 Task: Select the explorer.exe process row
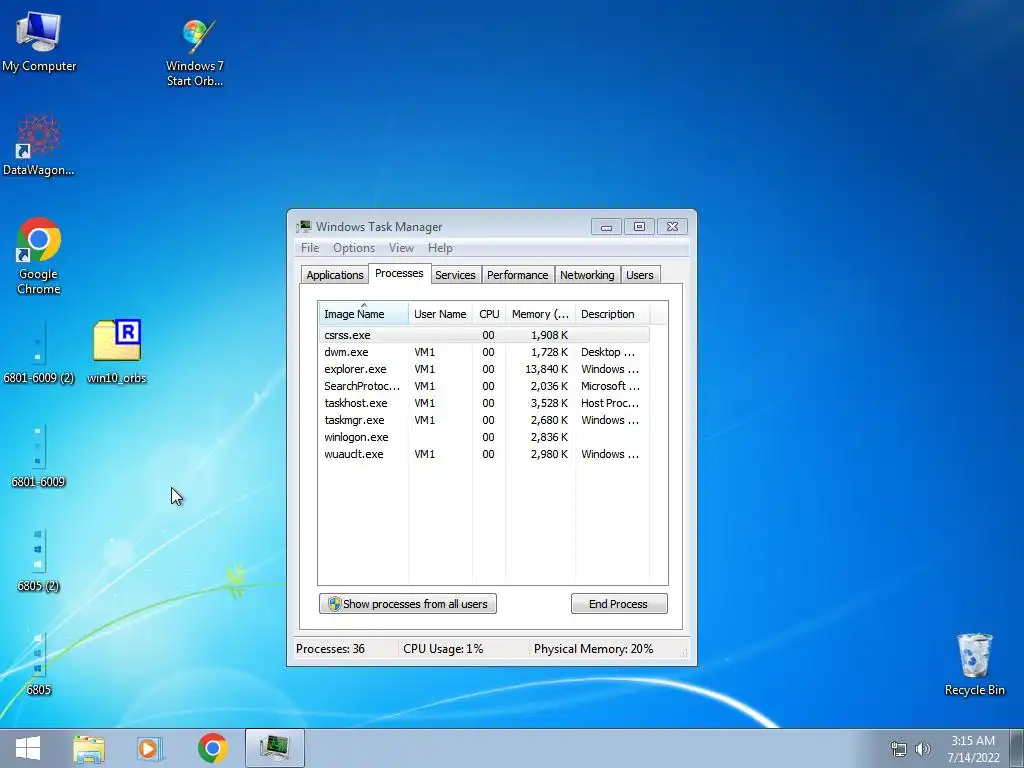484,369
